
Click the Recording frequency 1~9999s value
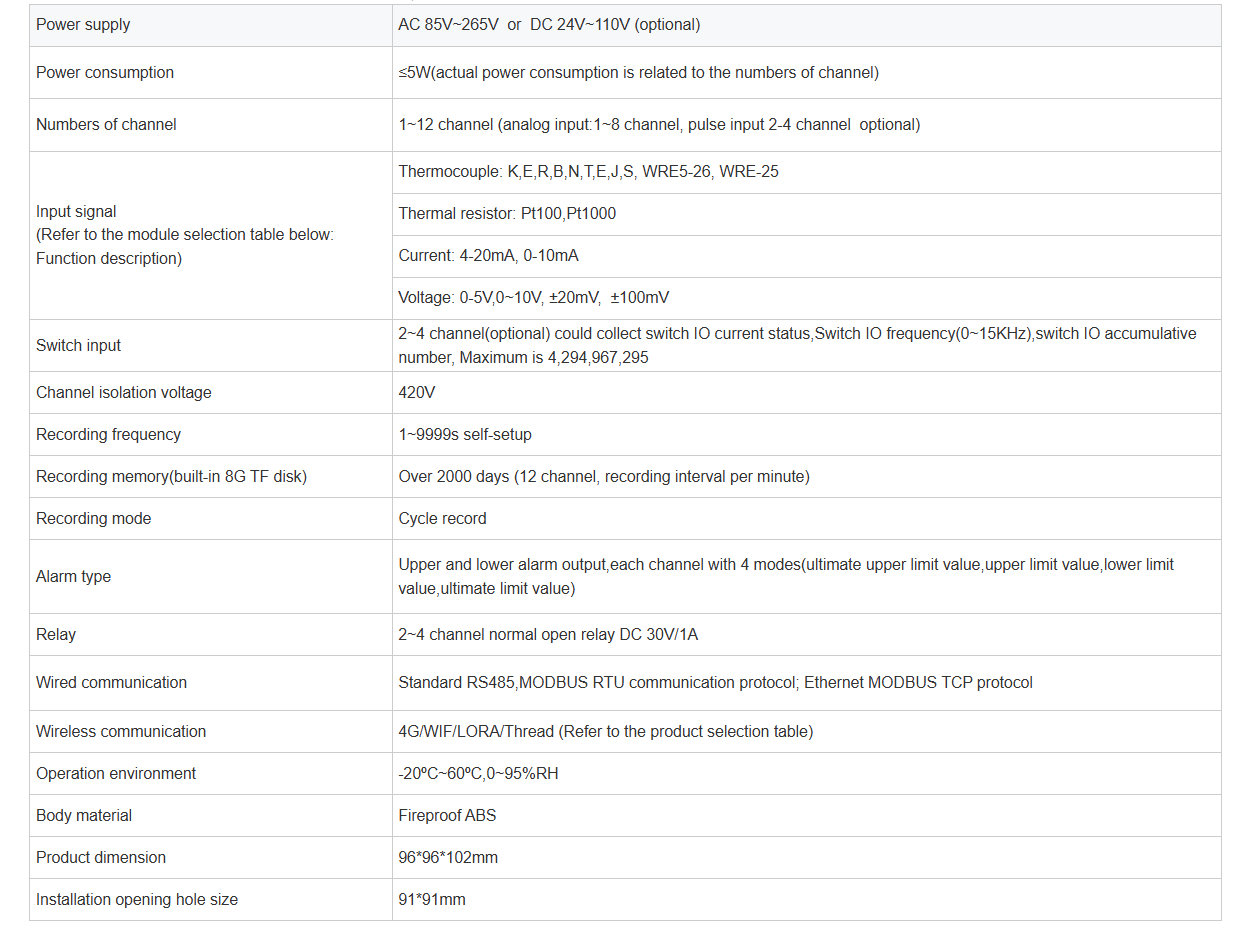pyautogui.click(x=465, y=435)
